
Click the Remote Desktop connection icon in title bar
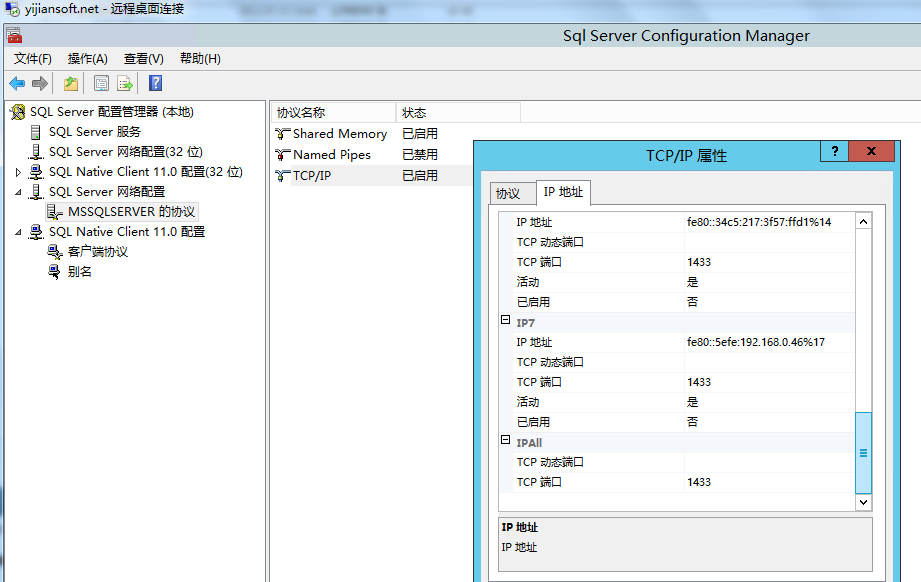(x=12, y=9)
